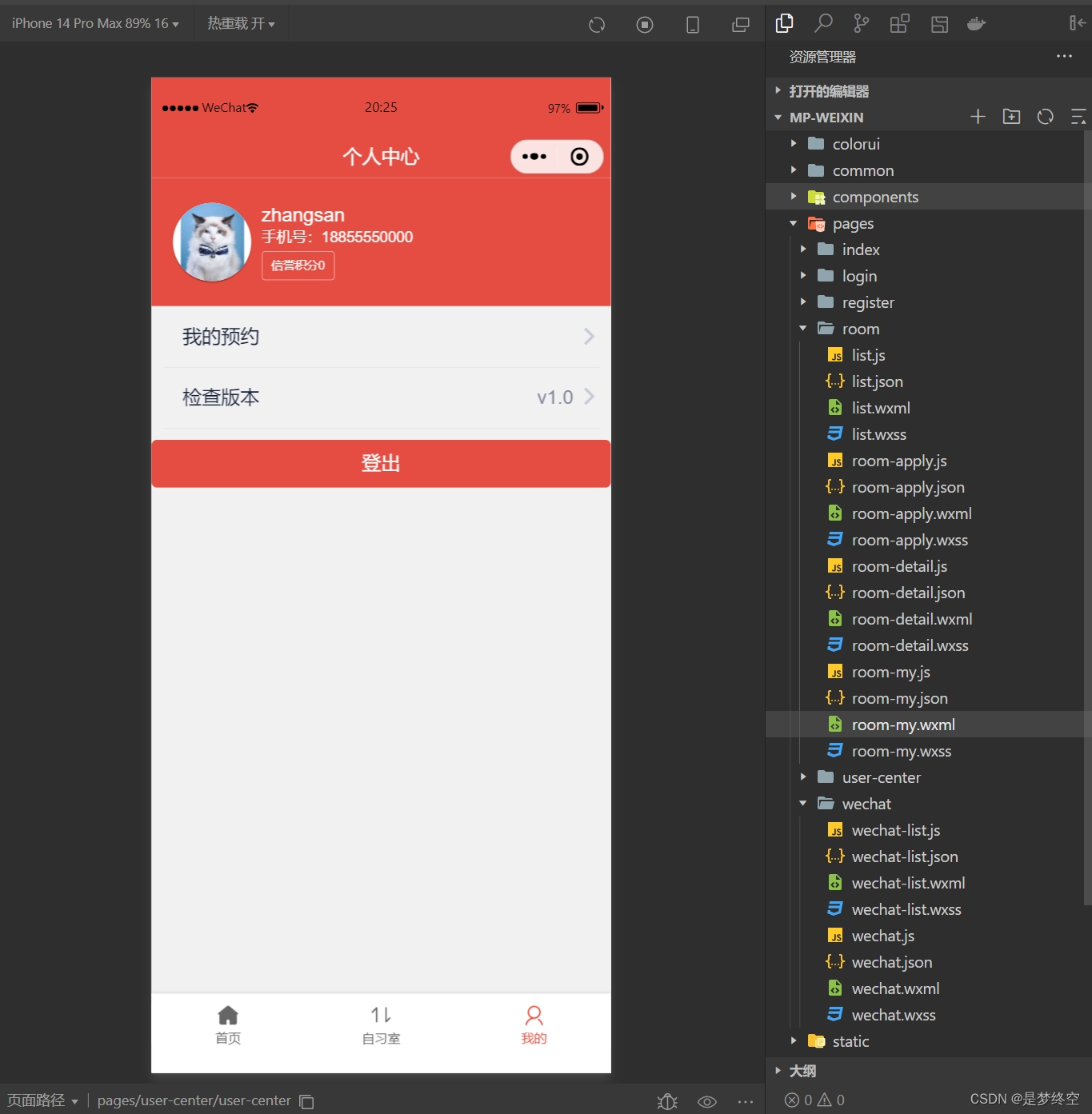The width and height of the screenshot is (1092, 1114).
Task: Open wechat-list.wxml file
Action: coord(908,883)
